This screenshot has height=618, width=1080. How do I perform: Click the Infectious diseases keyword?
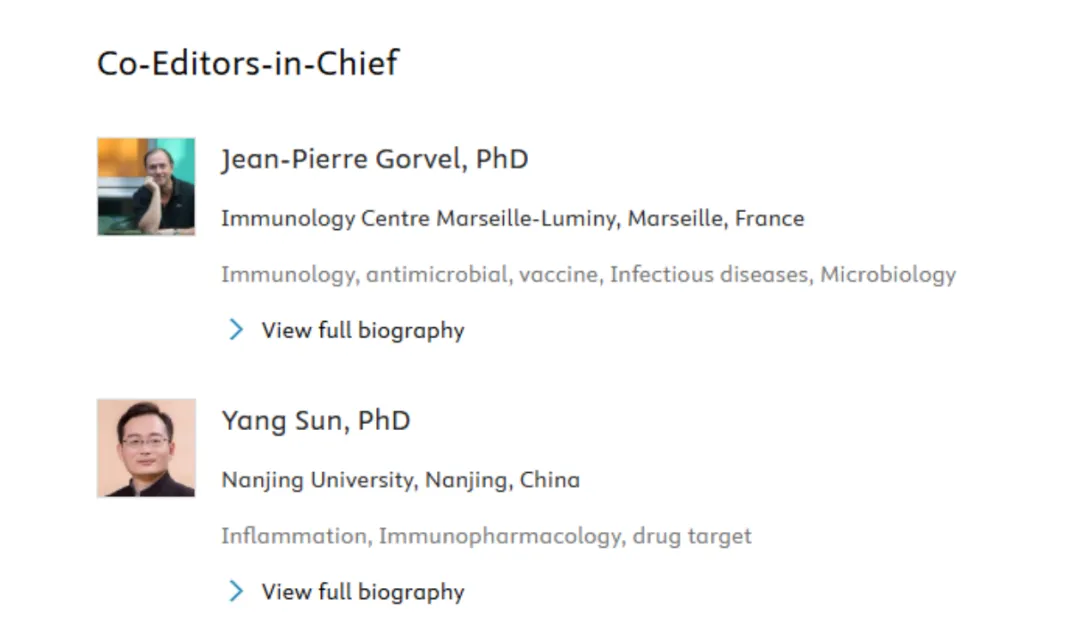click(709, 274)
